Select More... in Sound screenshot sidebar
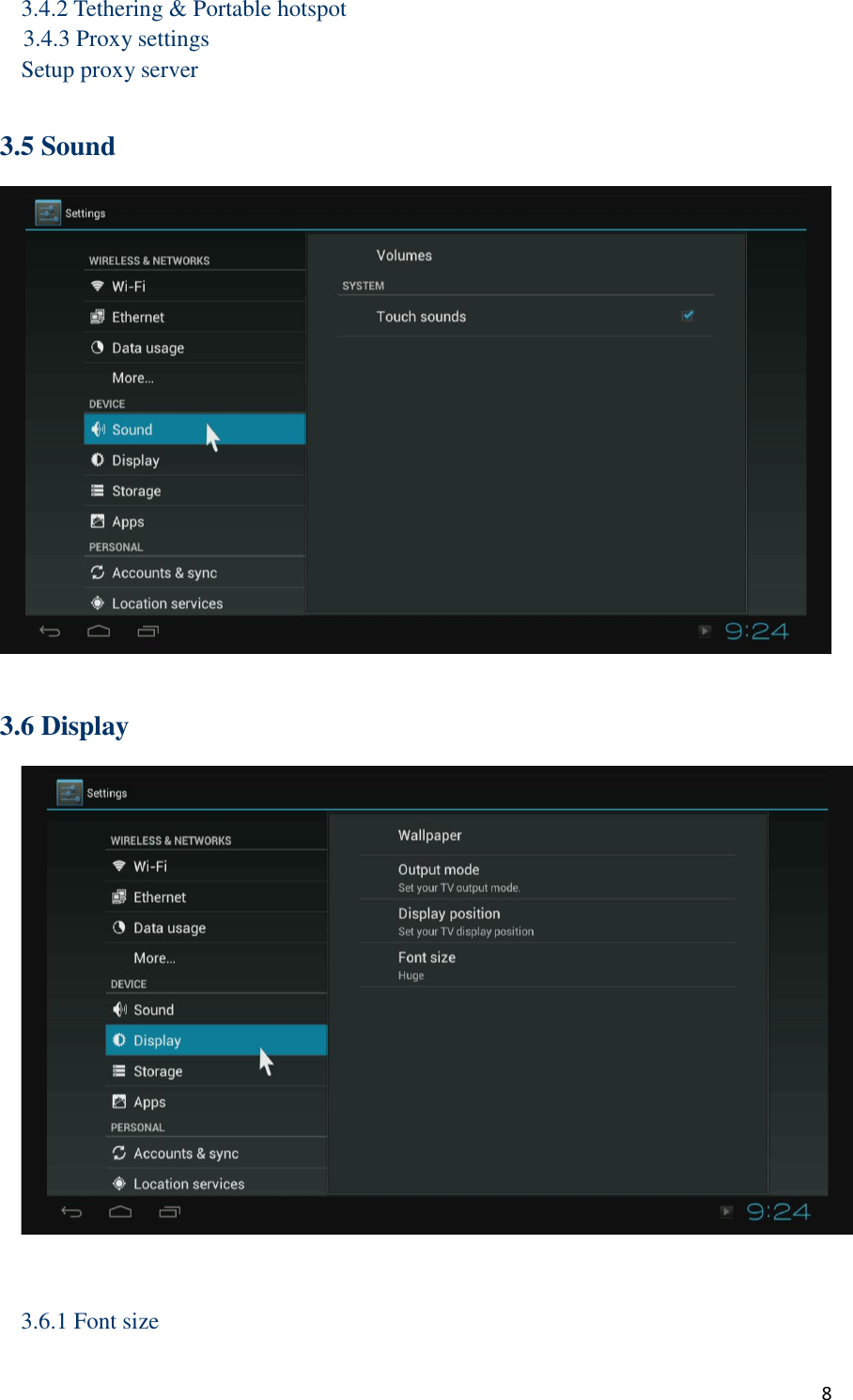The height and width of the screenshot is (1400, 853). [132, 378]
